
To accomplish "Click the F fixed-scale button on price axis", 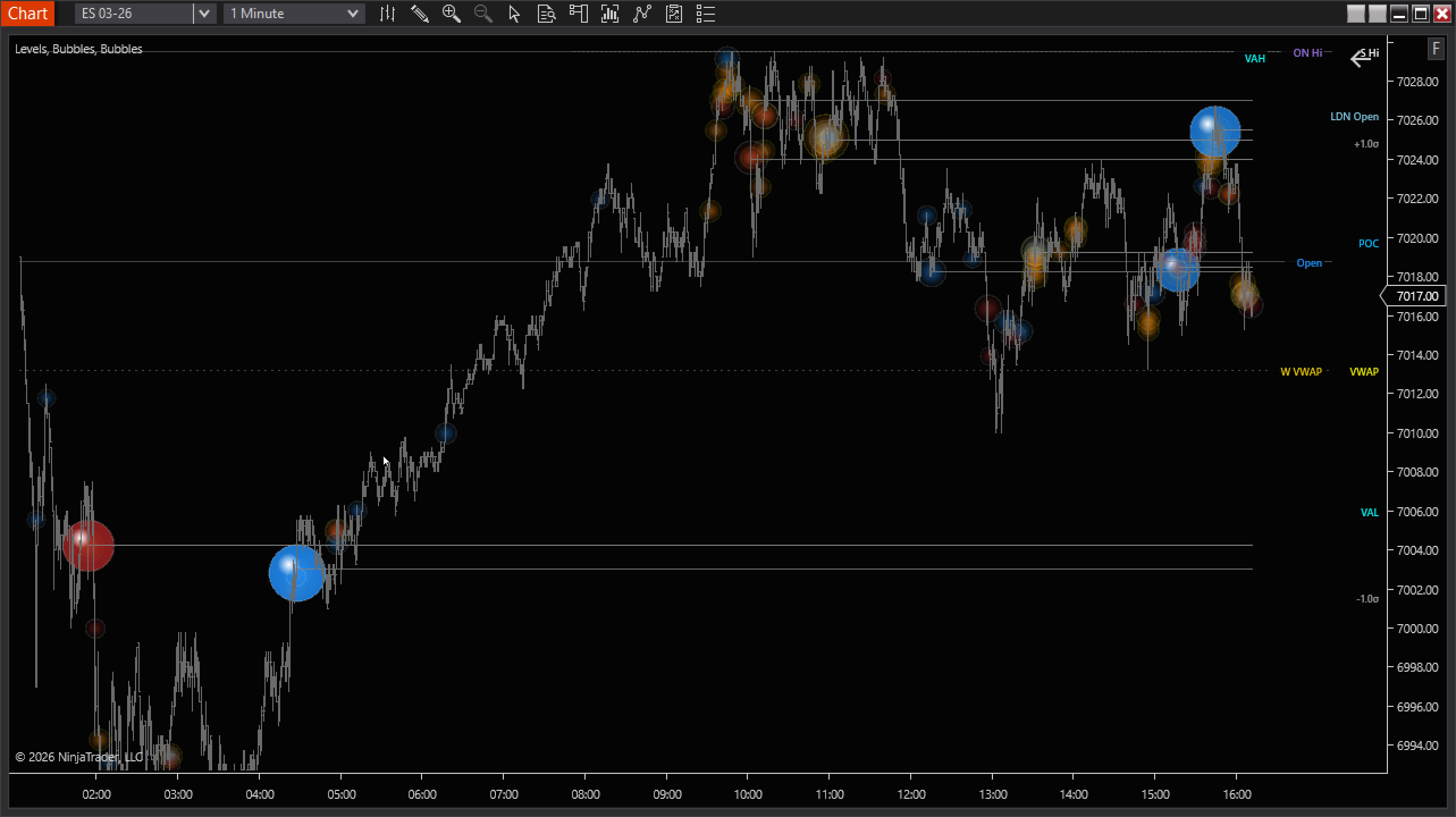I will (x=1436, y=49).
